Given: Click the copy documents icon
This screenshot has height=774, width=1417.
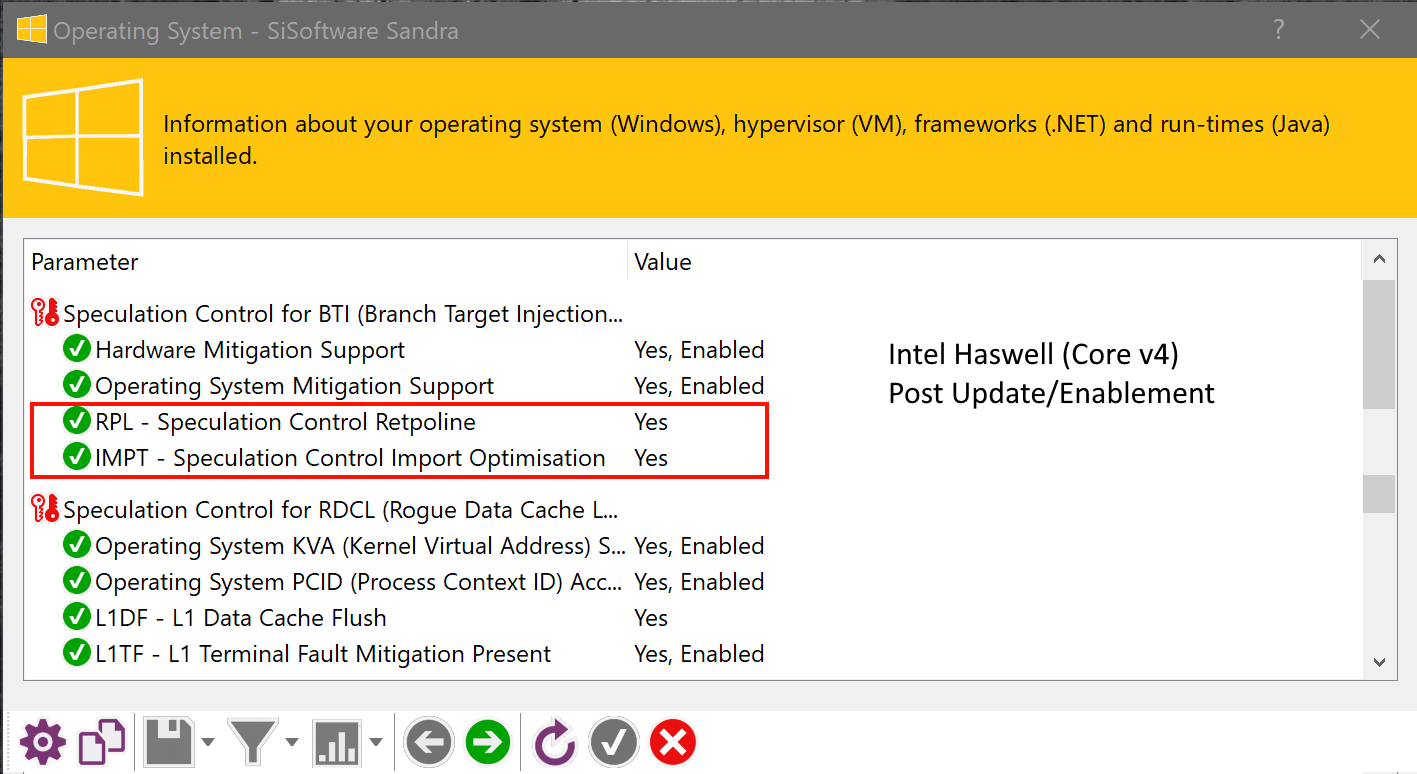Looking at the screenshot, I should coord(103,743).
